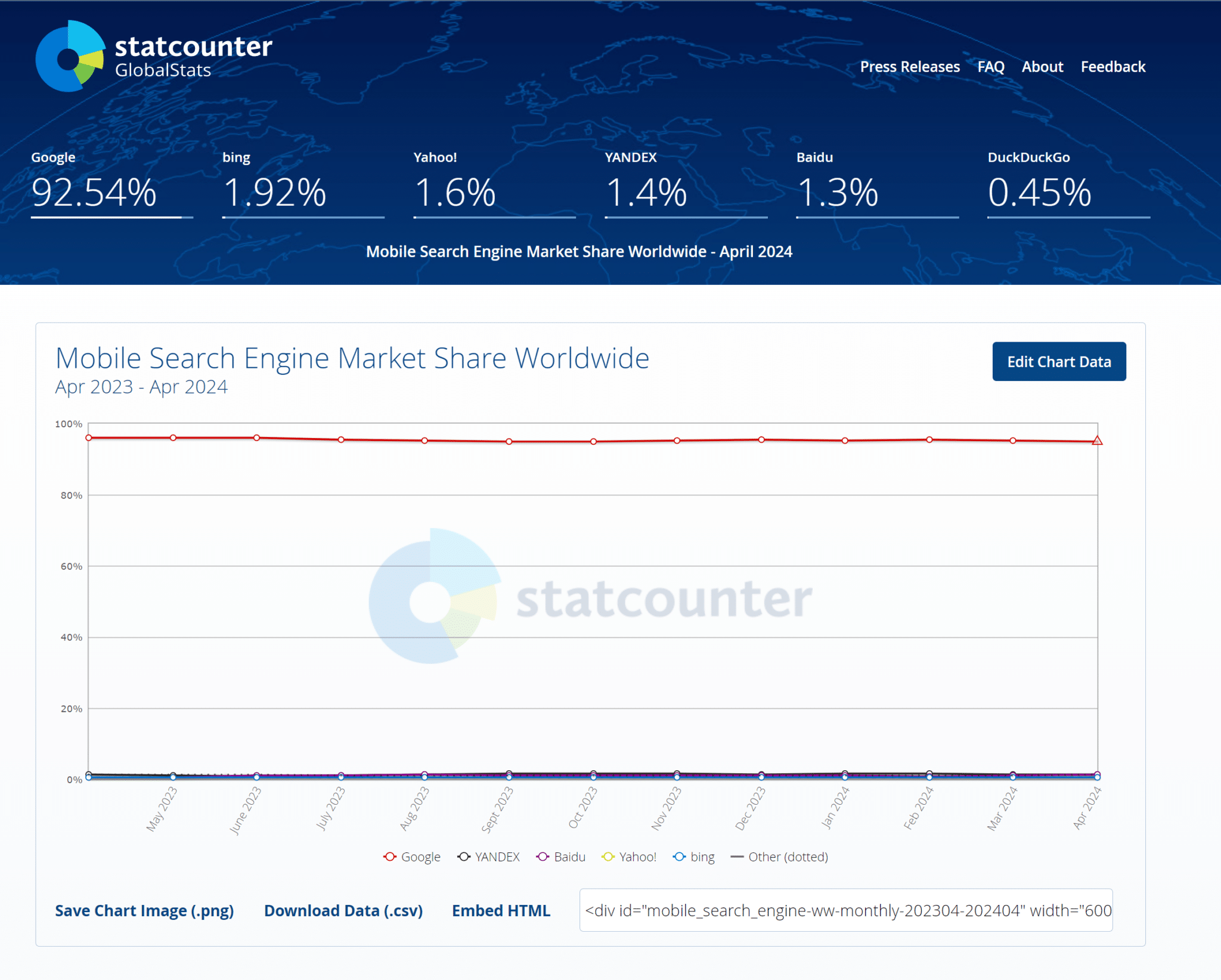
Task: Click the Aug 2023 axis label
Action: coord(414,808)
